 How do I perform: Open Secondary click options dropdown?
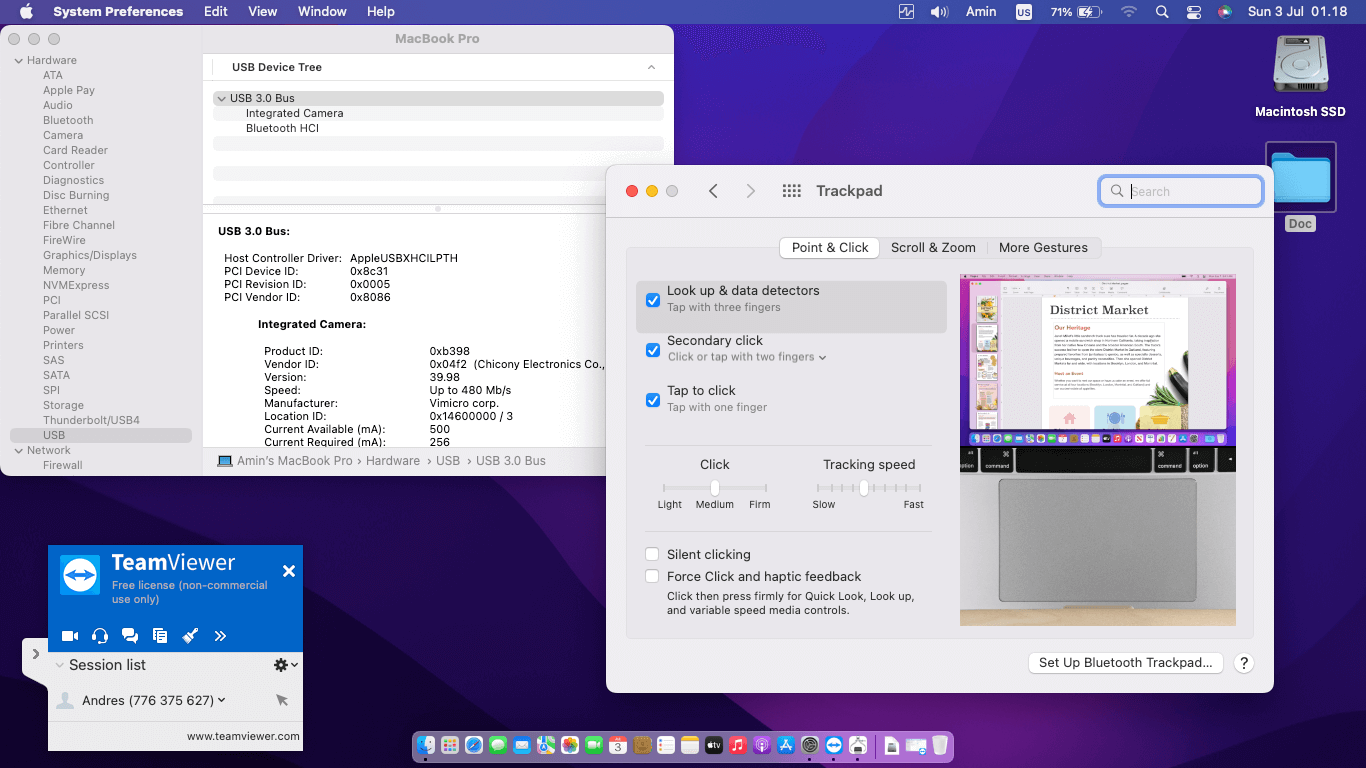coord(822,357)
